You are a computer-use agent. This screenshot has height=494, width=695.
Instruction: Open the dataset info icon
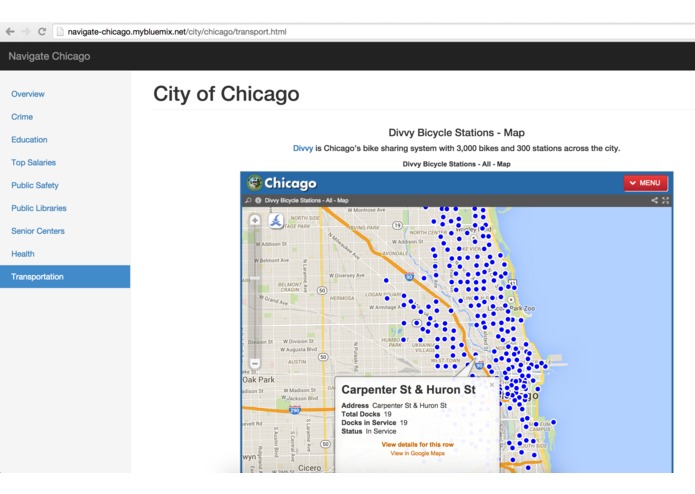click(258, 200)
